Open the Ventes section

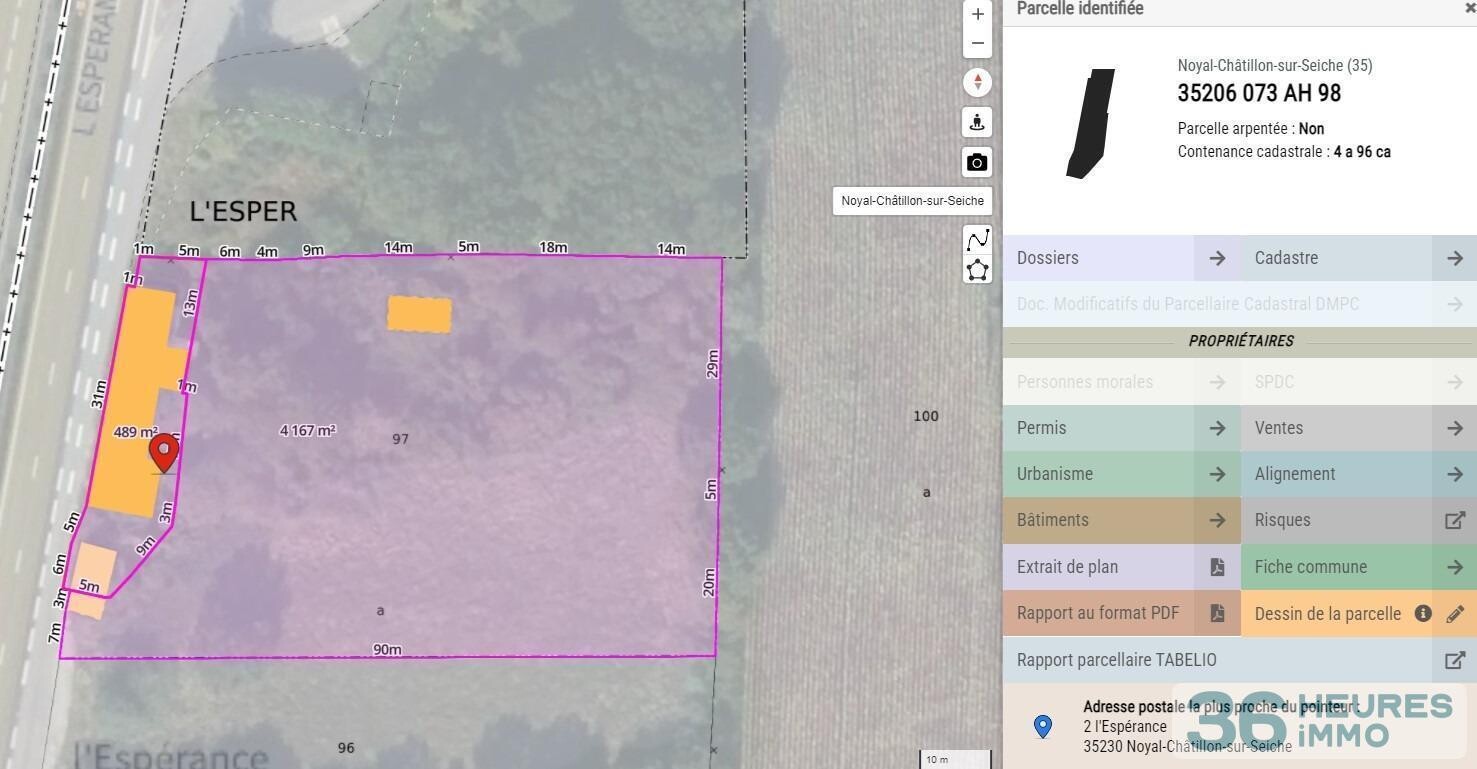tap(1358, 428)
